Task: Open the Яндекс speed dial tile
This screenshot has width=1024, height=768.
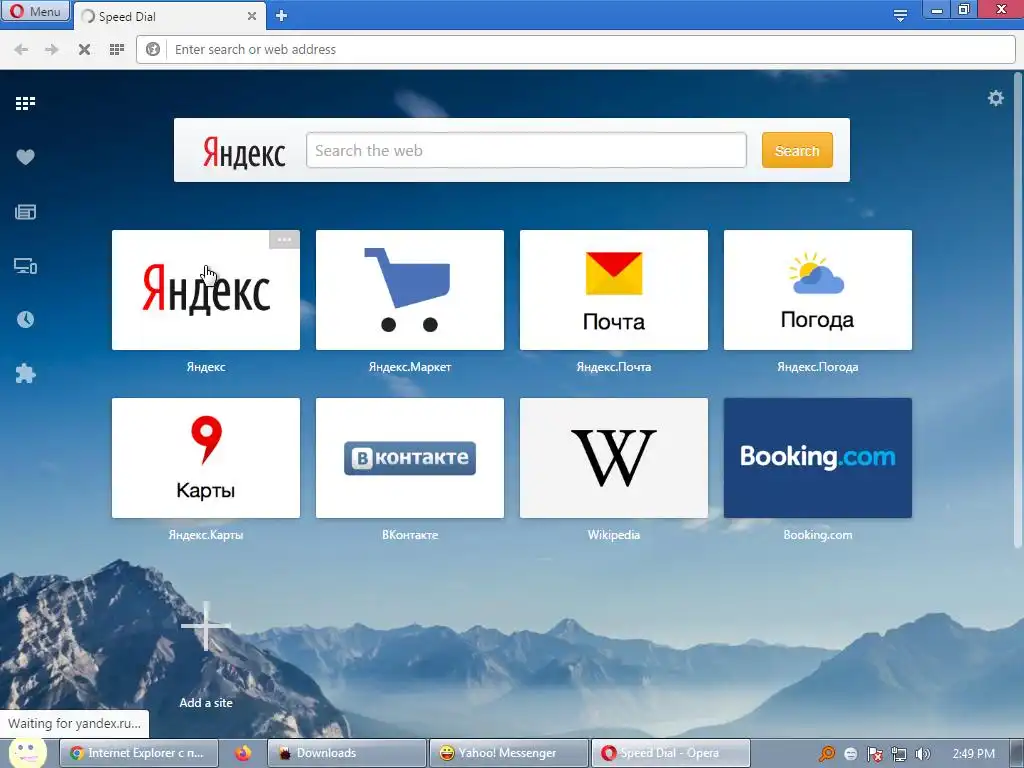Action: (206, 290)
